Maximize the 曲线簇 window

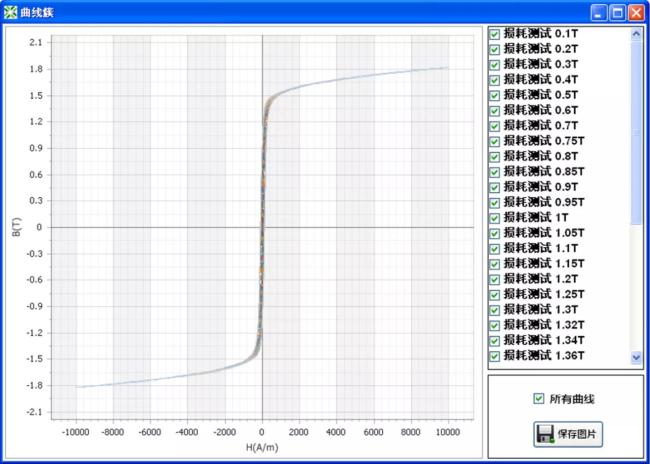pyautogui.click(x=617, y=12)
